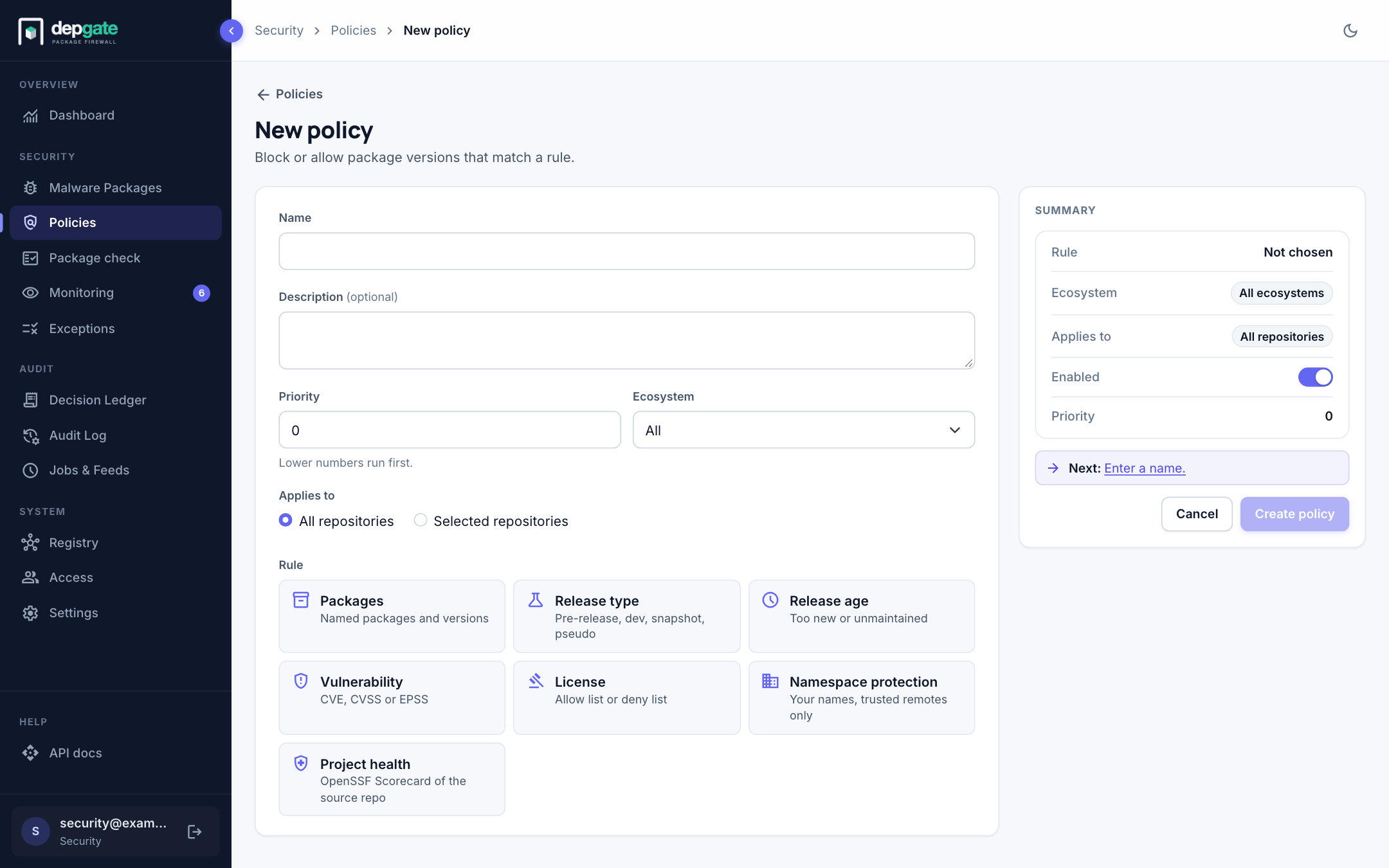Click the Release type flask icon

(536, 600)
